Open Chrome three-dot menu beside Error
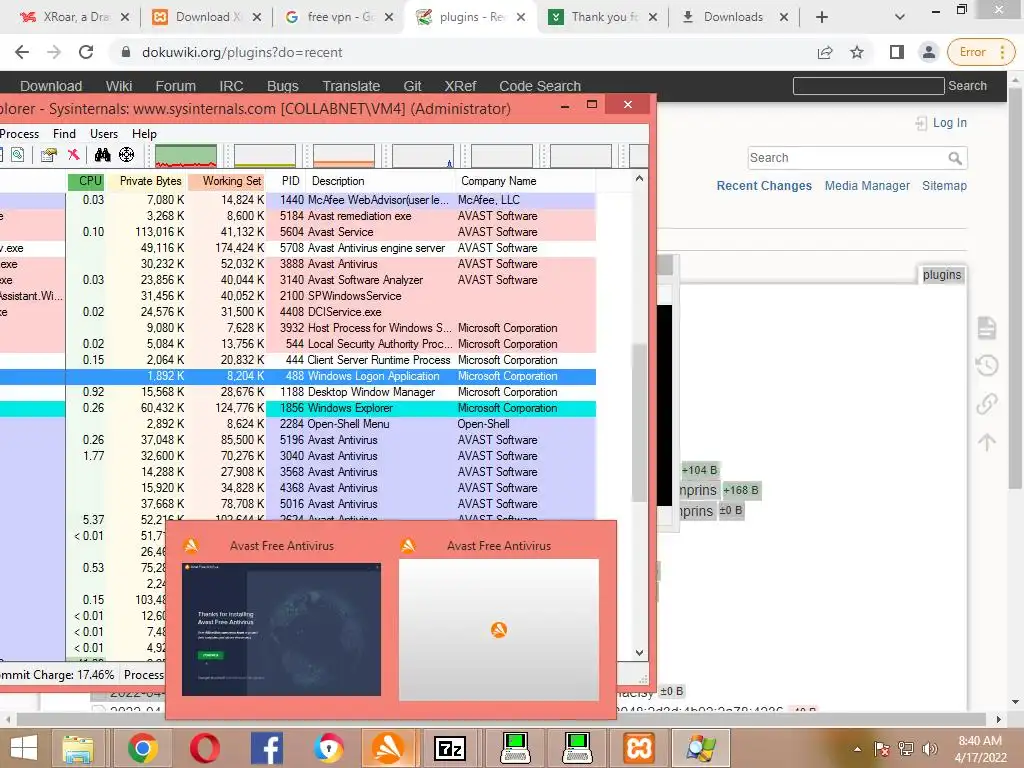Screen dimensions: 1024x768 click(1002, 52)
